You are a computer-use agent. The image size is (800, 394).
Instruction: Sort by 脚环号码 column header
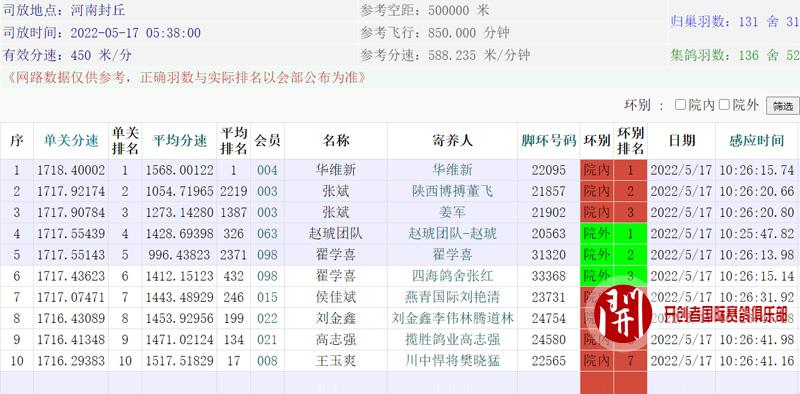pyautogui.click(x=548, y=141)
